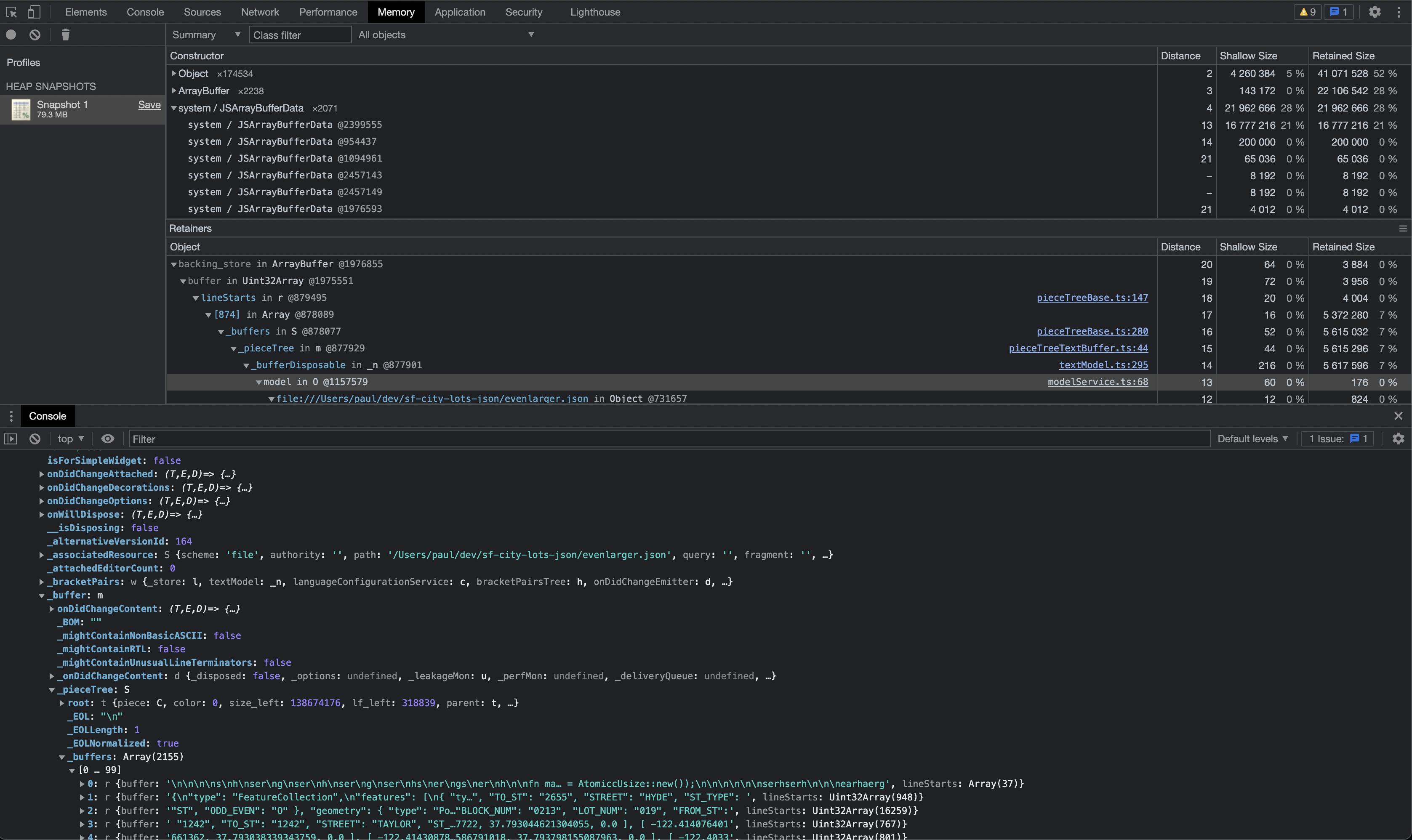
Task: Clear all profiles with the no-entry icon
Action: 36,35
